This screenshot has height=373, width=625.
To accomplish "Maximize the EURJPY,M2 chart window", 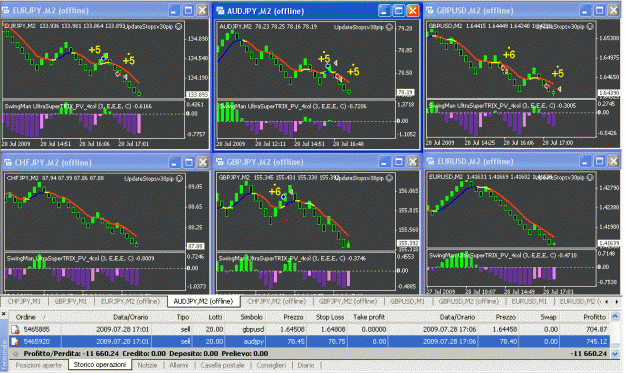I will [188, 10].
